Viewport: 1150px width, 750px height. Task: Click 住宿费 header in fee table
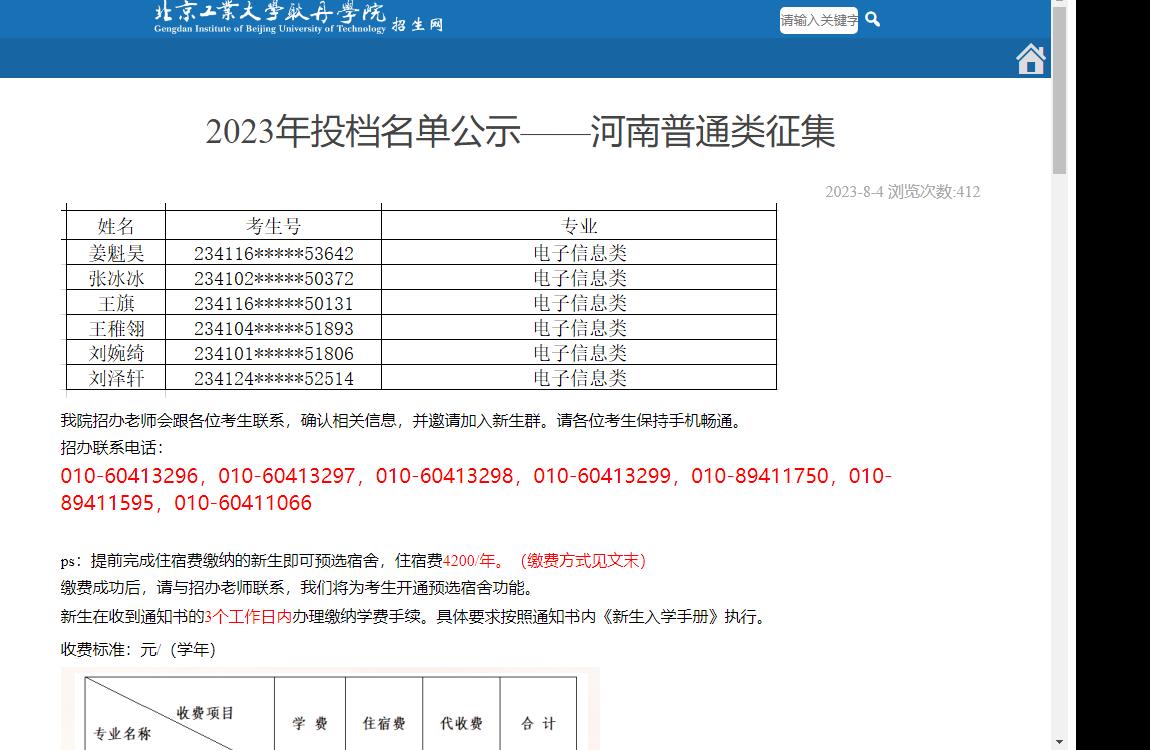[384, 724]
